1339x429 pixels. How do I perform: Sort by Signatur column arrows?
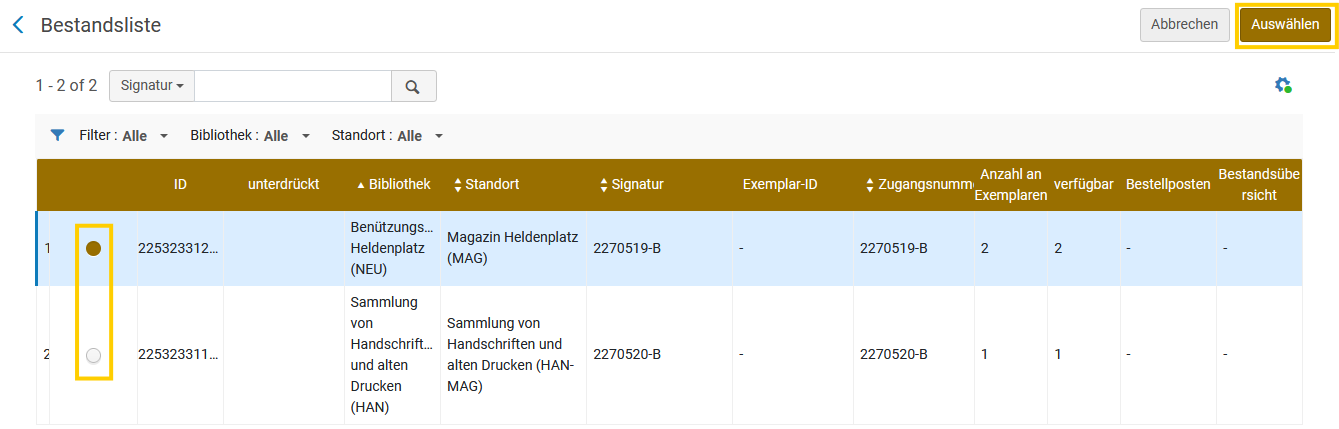tap(604, 185)
